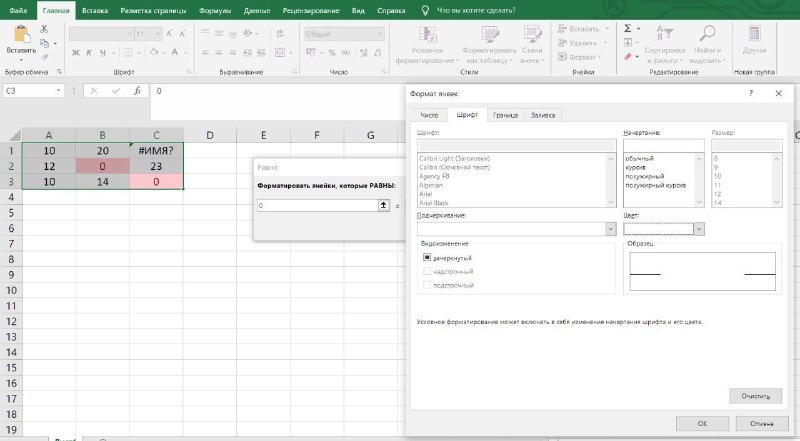
Task: Click the Cell Styles icon
Action: point(532,35)
